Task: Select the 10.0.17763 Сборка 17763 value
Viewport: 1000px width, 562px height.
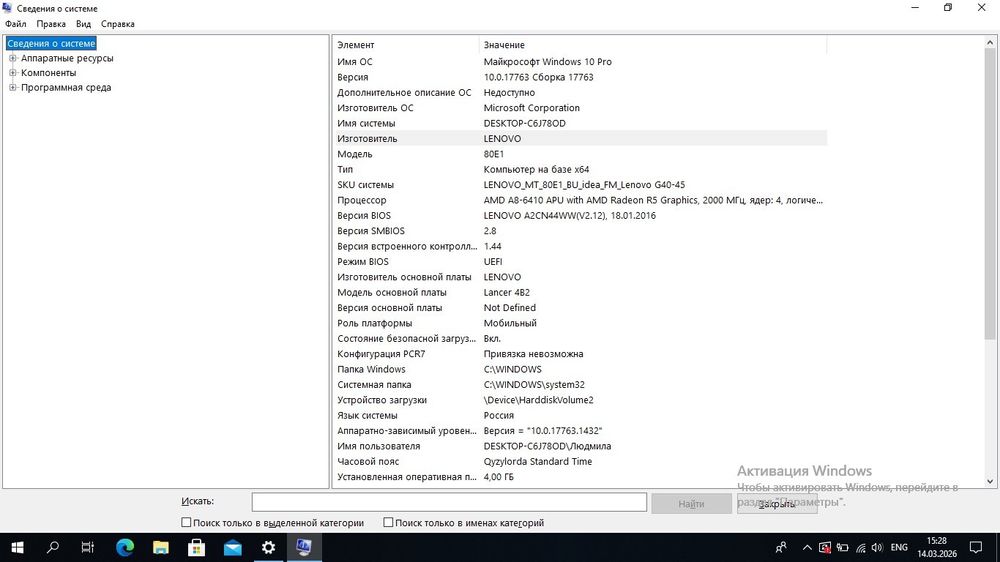Action: click(538, 77)
